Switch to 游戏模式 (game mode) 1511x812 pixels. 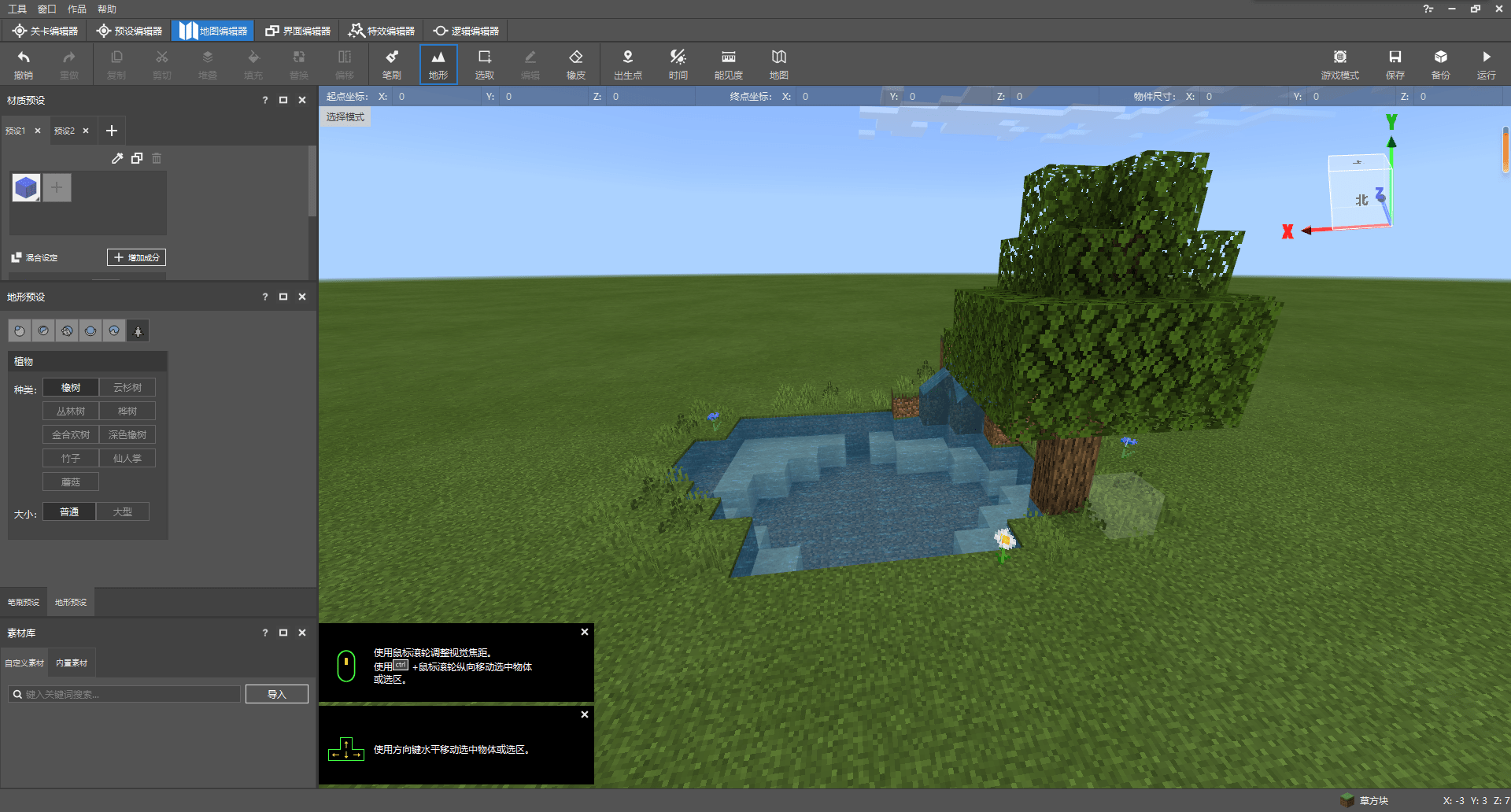click(1340, 64)
